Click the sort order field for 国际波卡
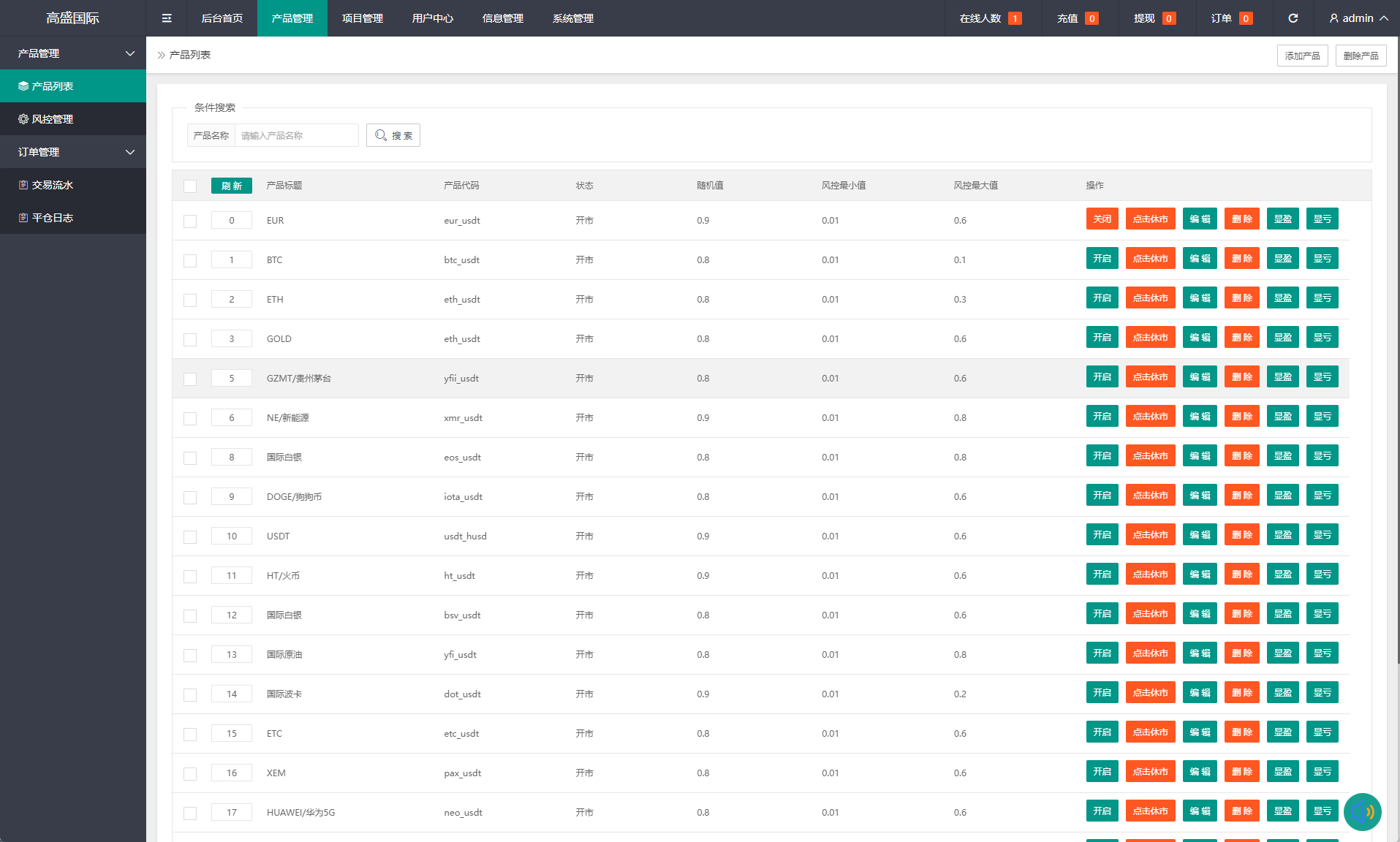Screen dimensions: 1400x842 (232, 694)
